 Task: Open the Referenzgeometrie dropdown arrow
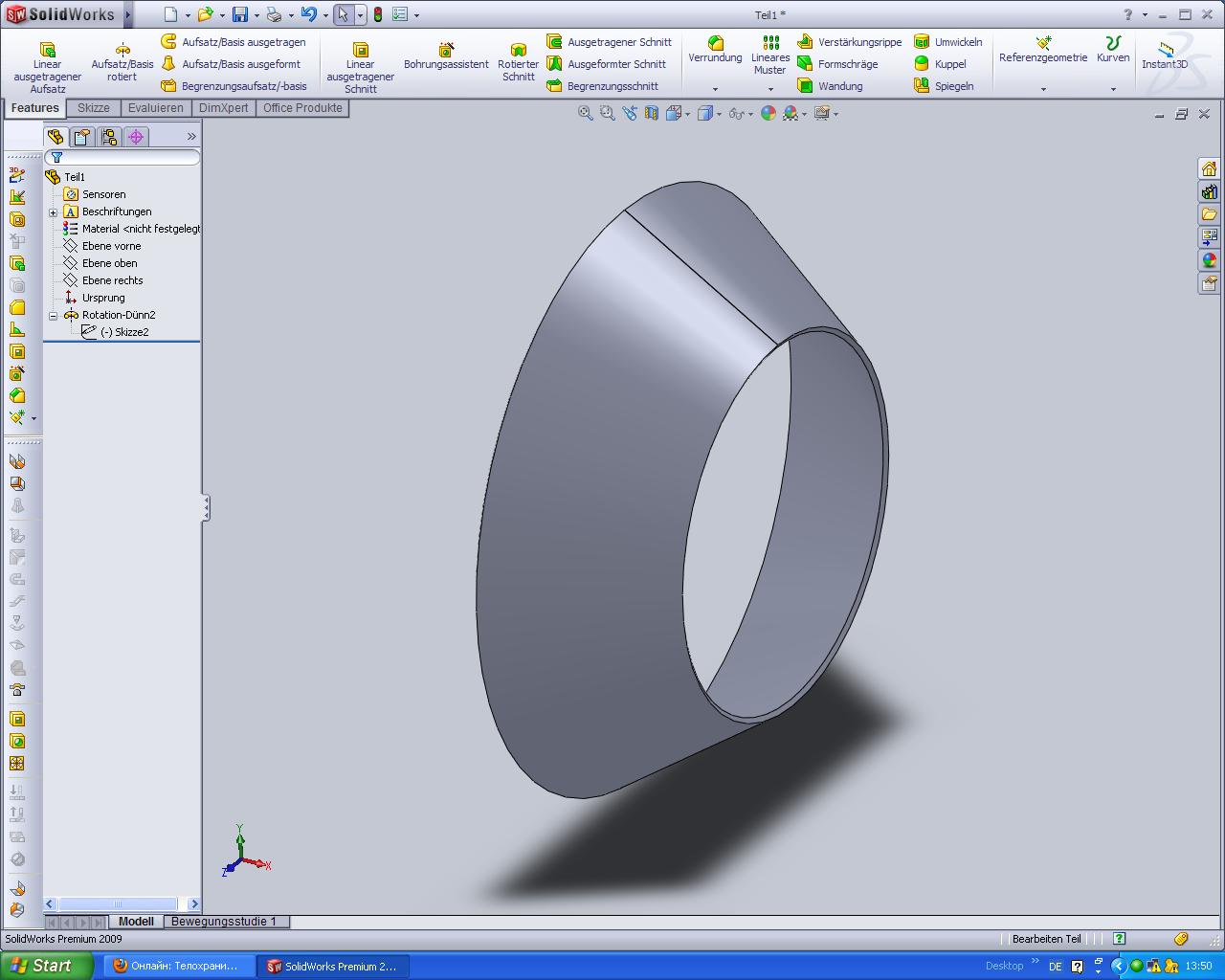pyautogui.click(x=1043, y=89)
